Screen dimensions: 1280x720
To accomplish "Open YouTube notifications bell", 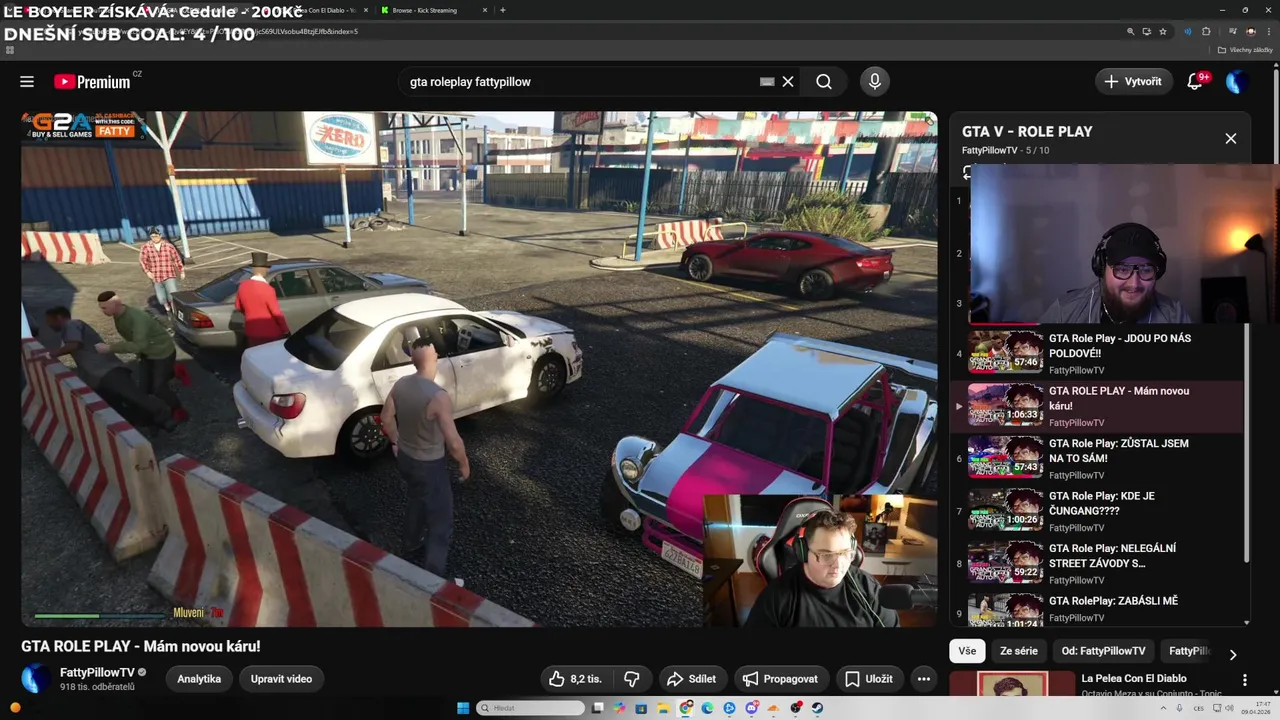I will 1195,82.
